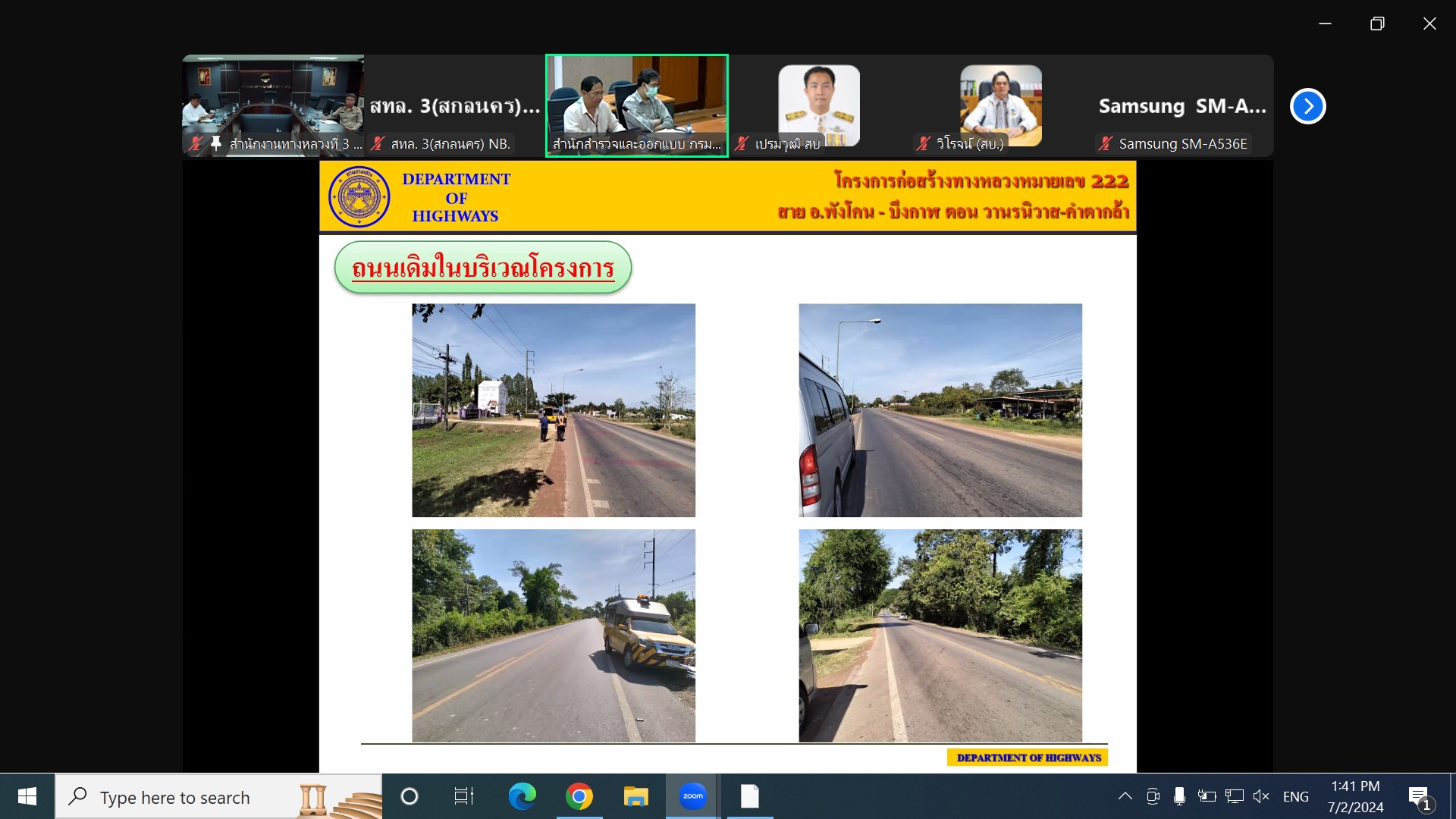Image resolution: width=1456 pixels, height=819 pixels.
Task: Open Task View in taskbar
Action: click(463, 796)
